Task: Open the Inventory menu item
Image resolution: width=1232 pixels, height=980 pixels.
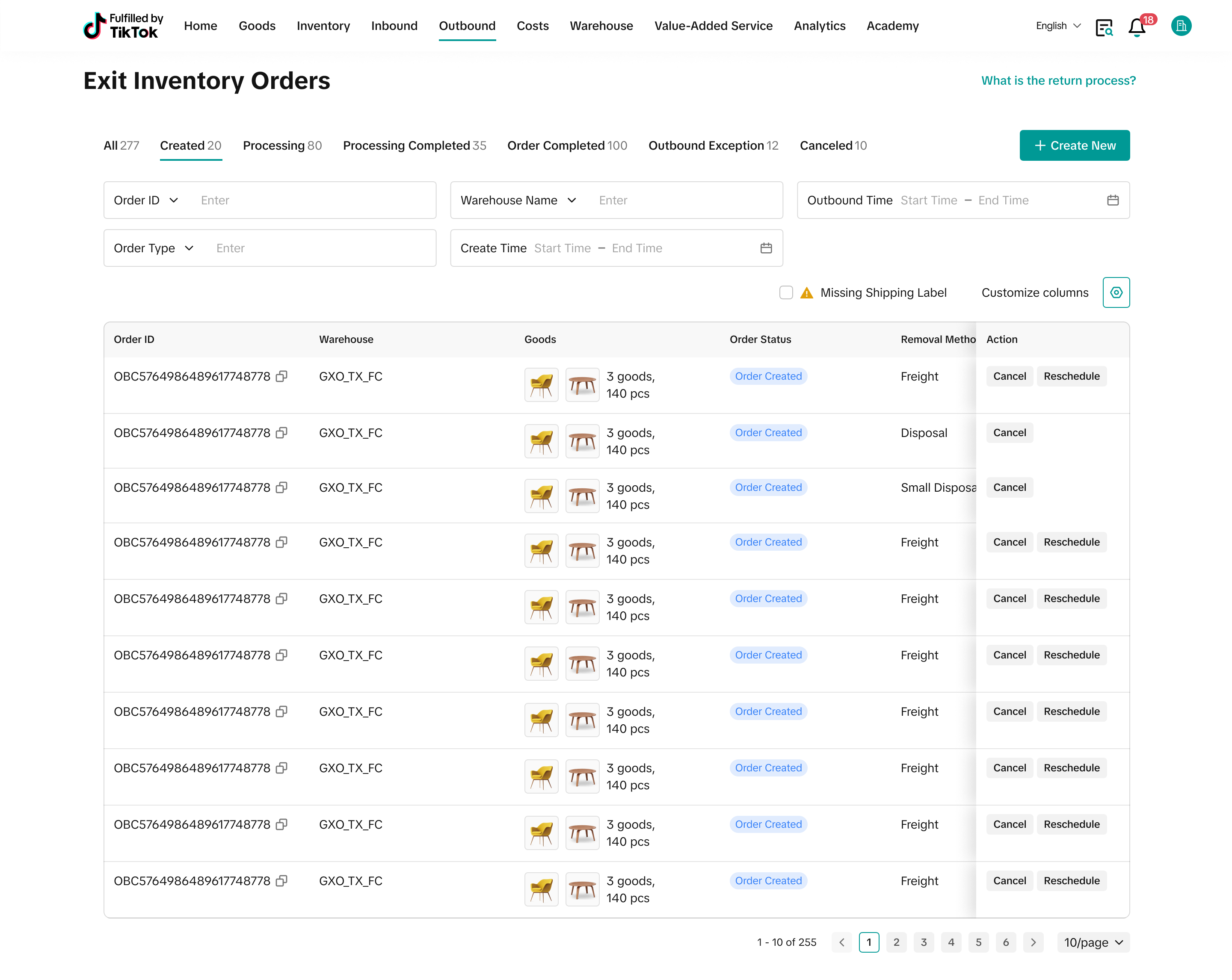Action: (323, 26)
